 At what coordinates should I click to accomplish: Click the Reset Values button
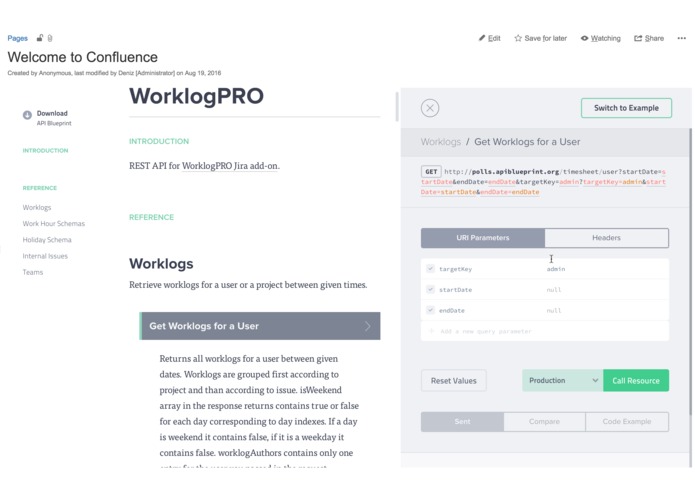(453, 381)
